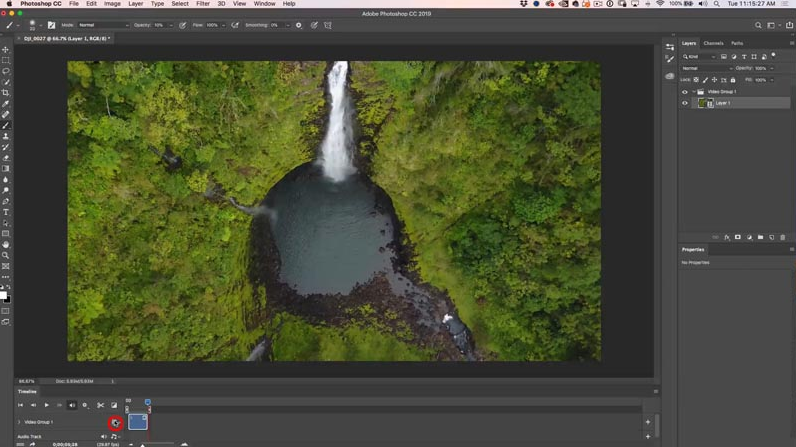Open the timeline playback settings gear

(85, 405)
